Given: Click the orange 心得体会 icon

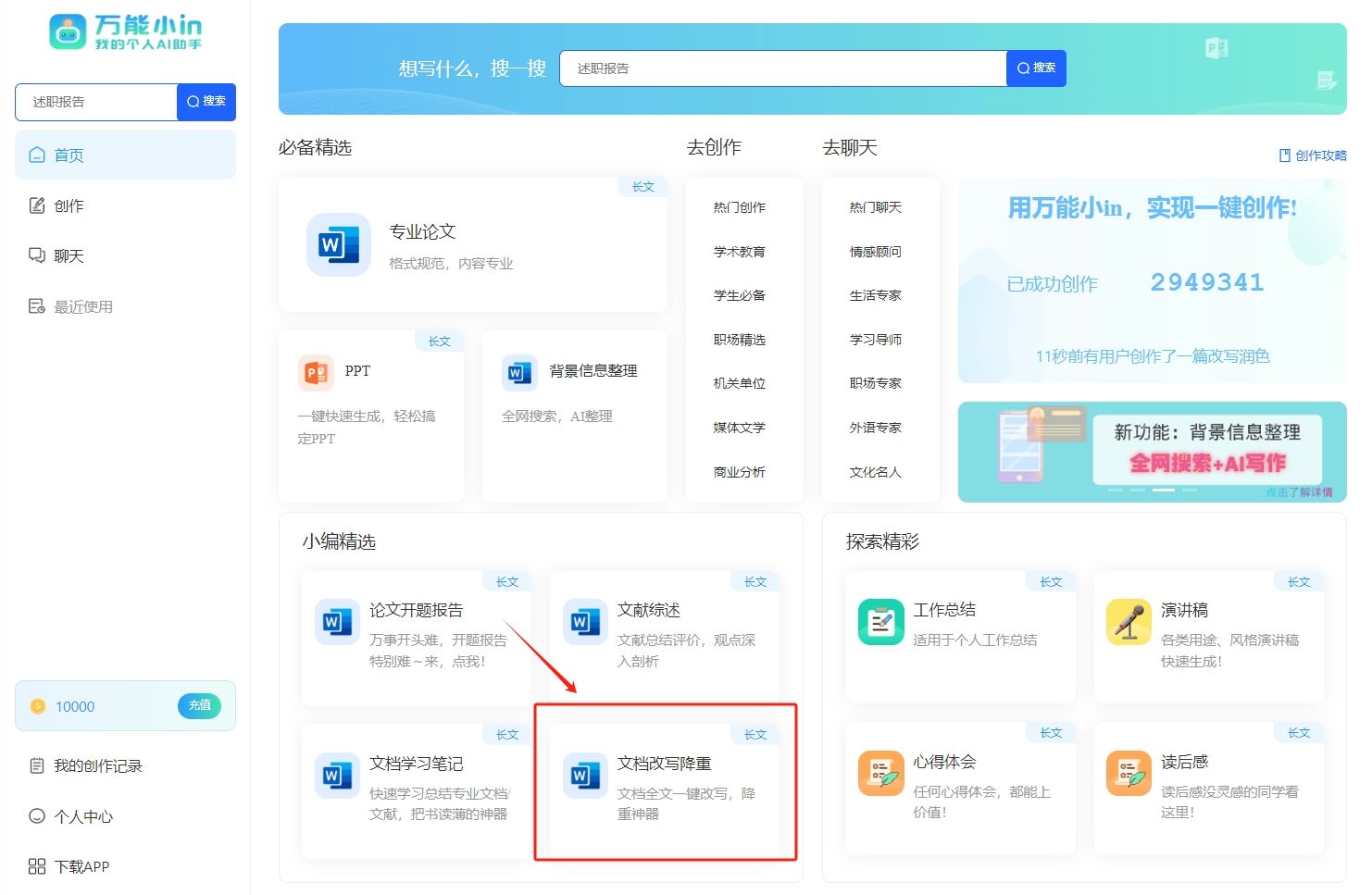Looking at the screenshot, I should pos(880,773).
